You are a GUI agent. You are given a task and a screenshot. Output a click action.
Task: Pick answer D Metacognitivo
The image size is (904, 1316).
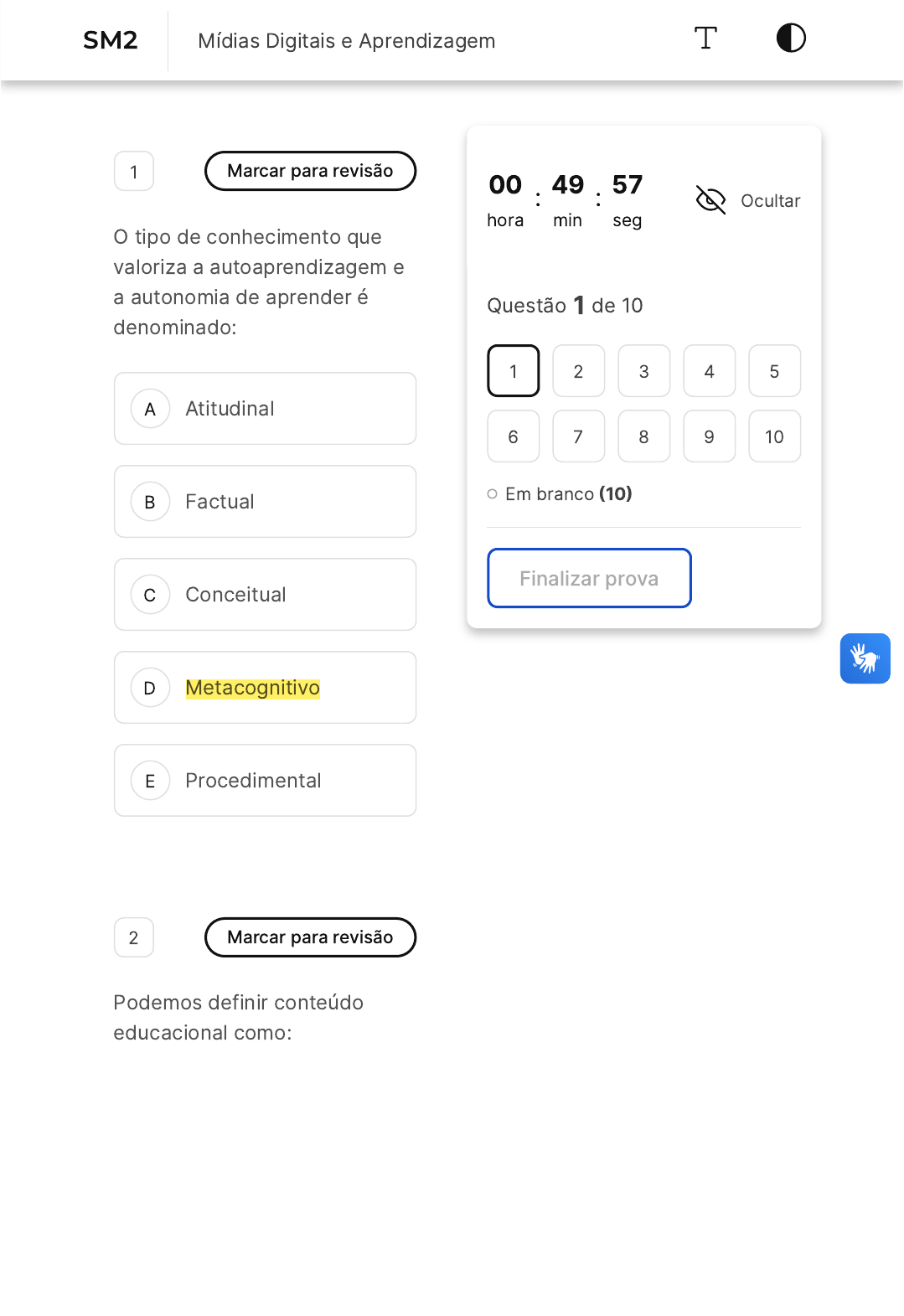click(265, 688)
